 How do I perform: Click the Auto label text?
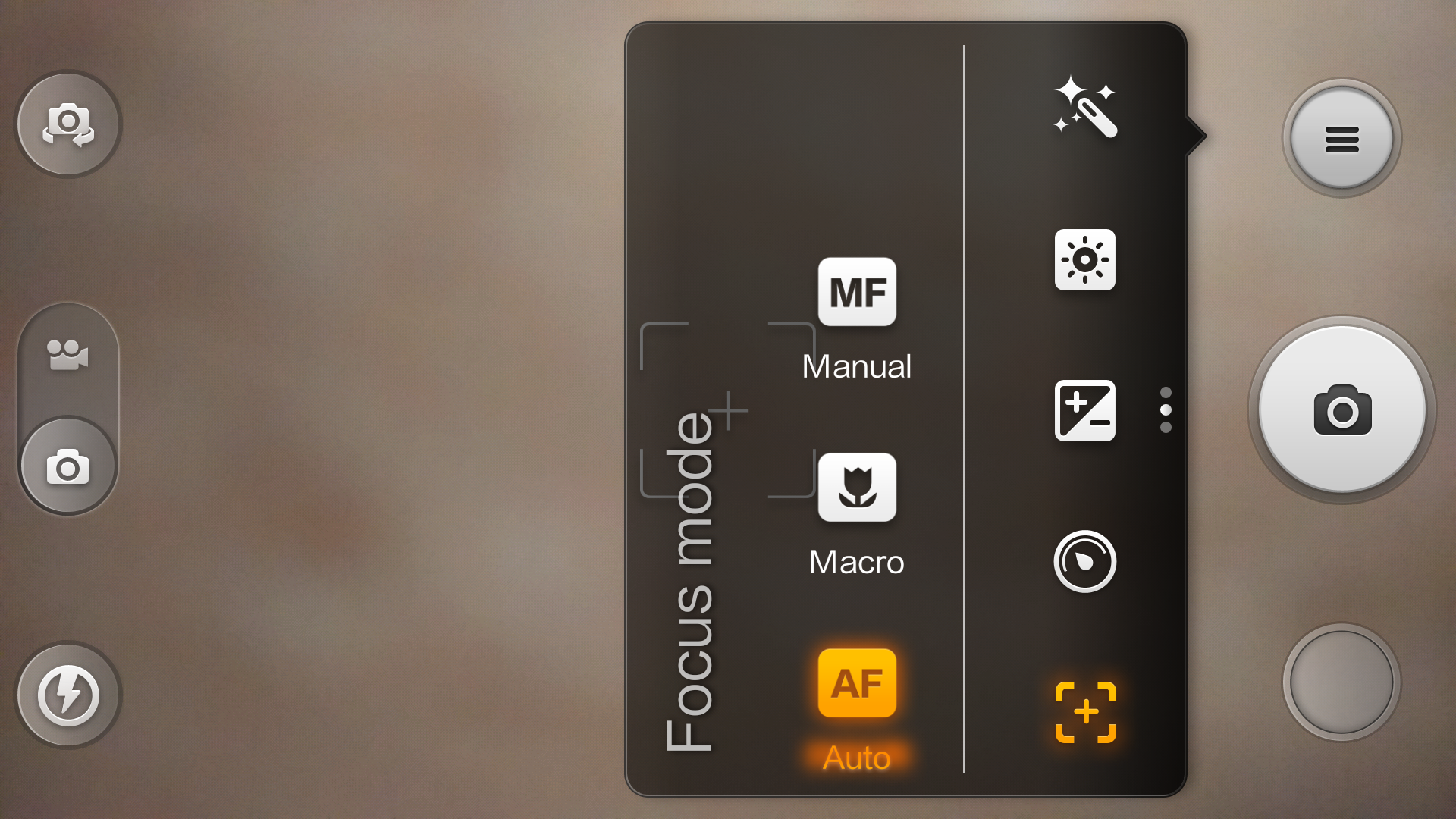[857, 758]
